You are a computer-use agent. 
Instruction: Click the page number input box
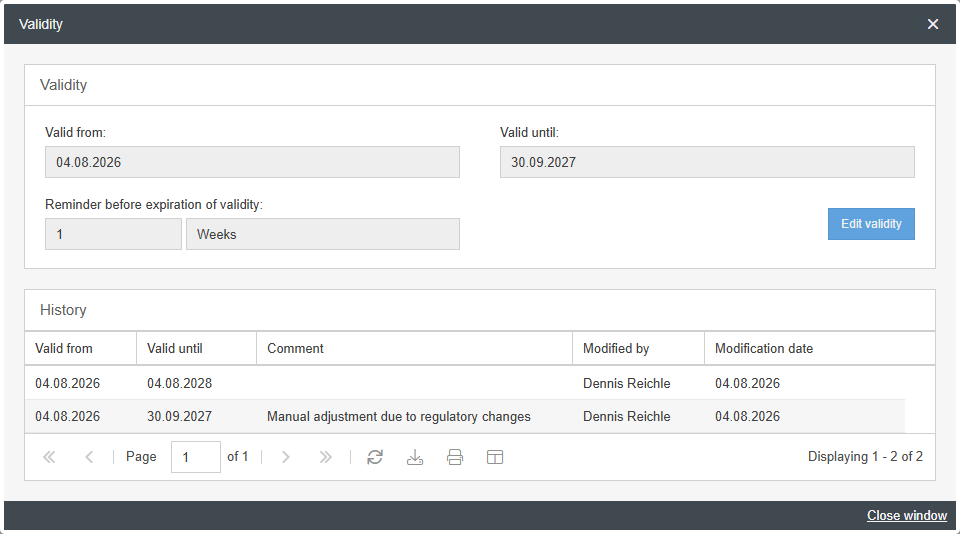[196, 457]
